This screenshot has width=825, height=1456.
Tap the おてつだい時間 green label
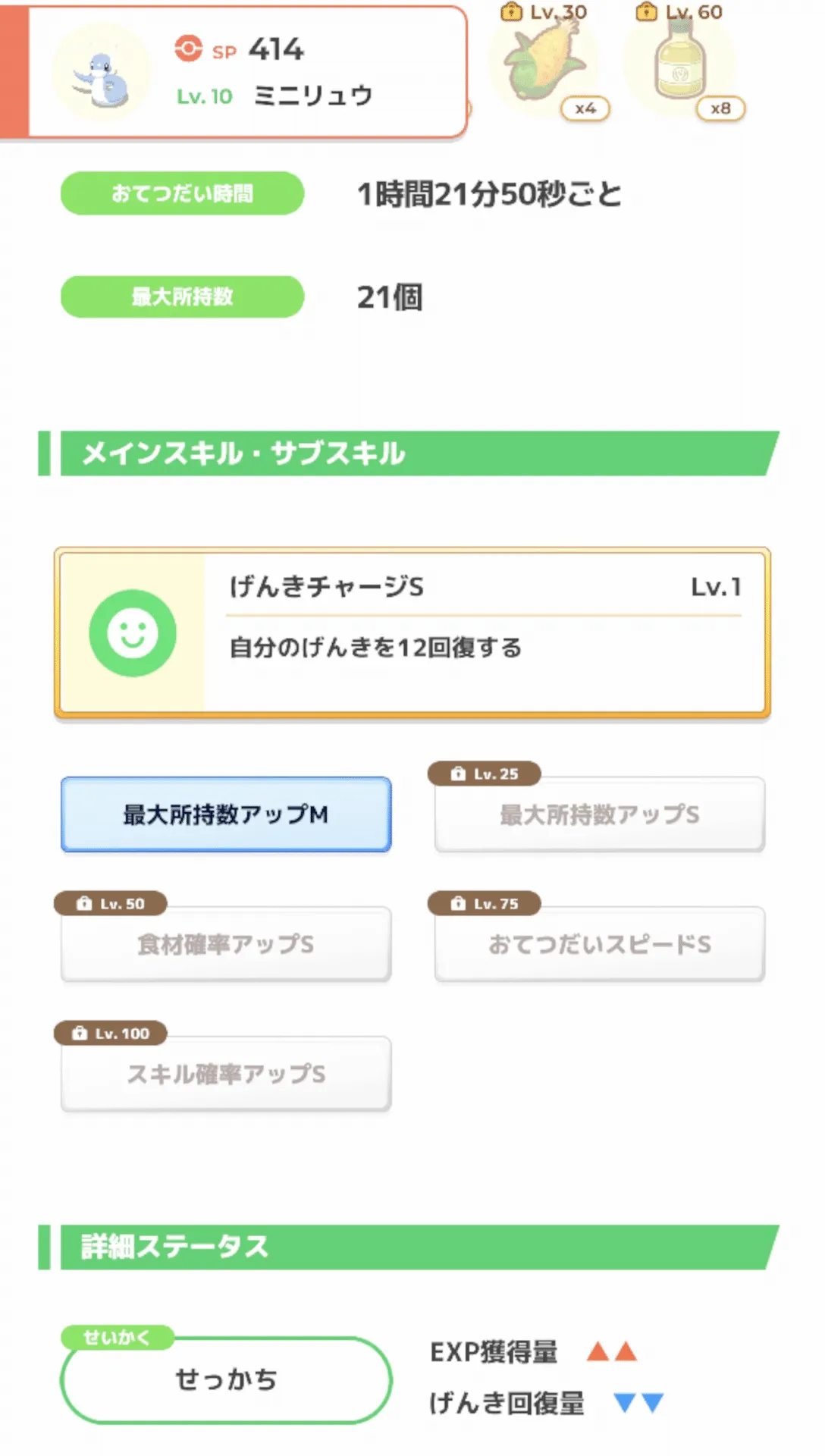click(182, 193)
